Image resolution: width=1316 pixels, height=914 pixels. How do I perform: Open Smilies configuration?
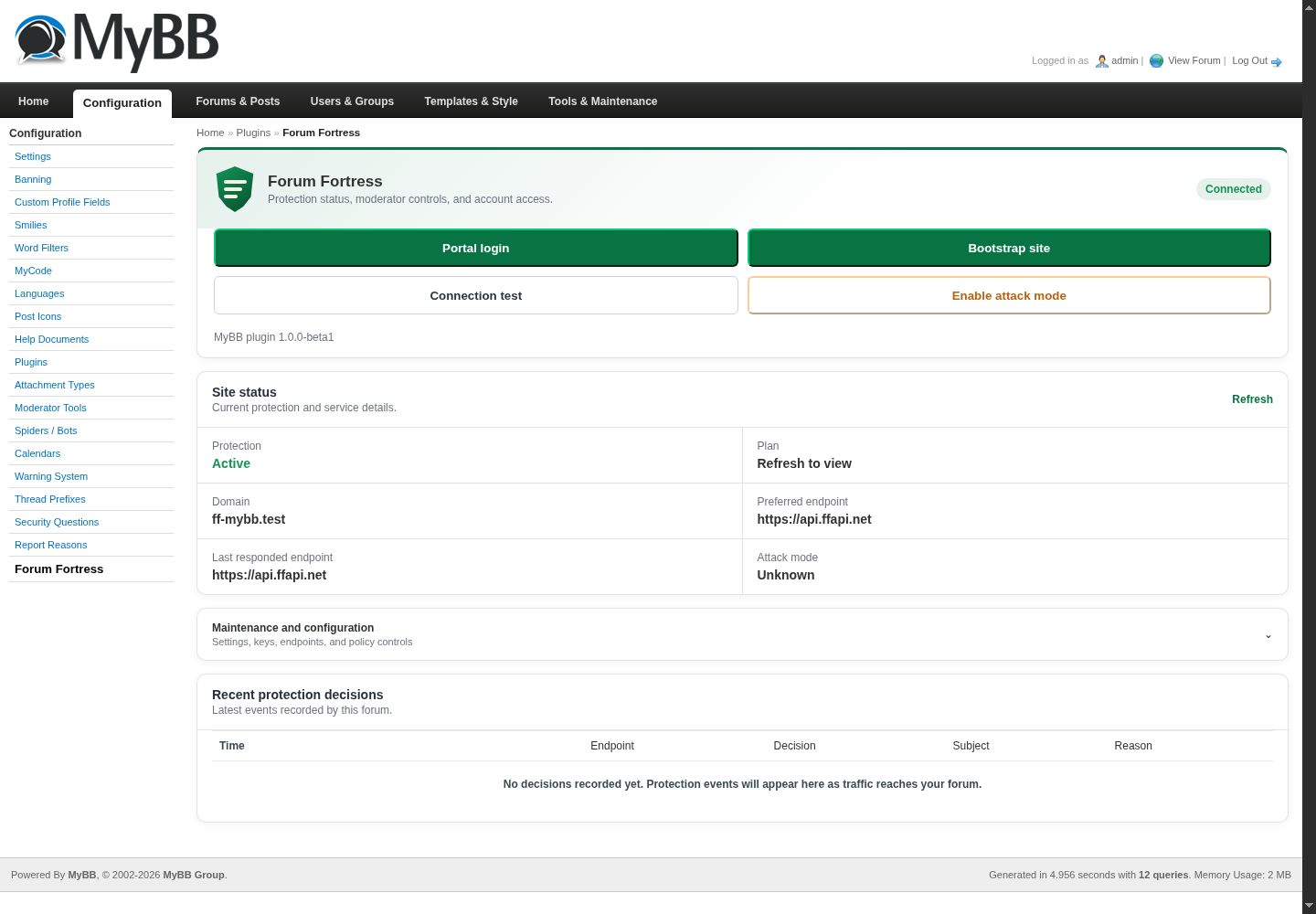point(31,225)
